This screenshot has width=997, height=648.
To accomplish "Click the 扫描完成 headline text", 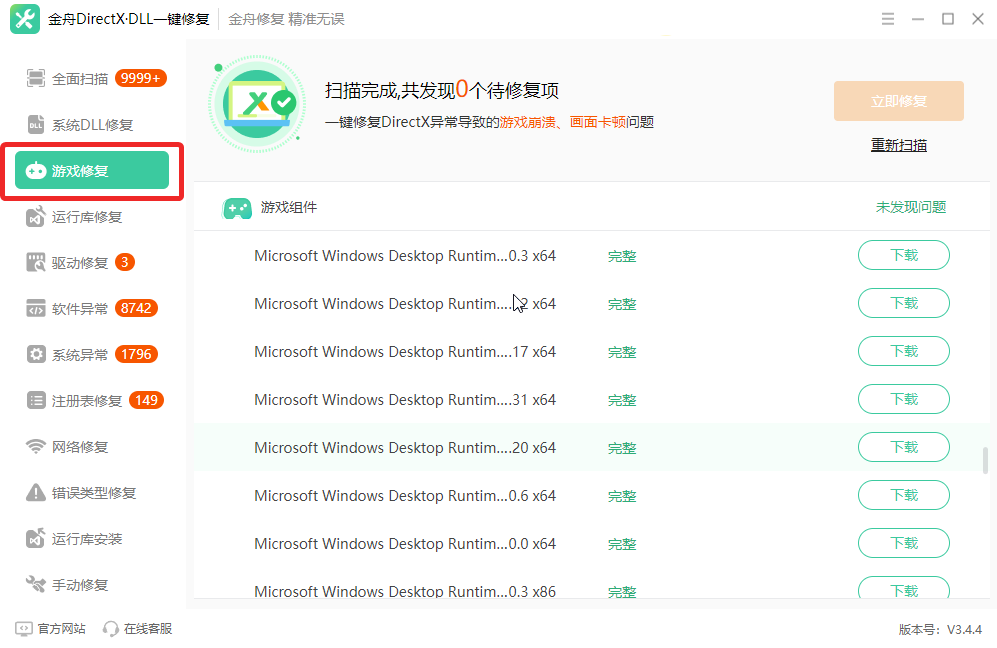I will tap(442, 90).
